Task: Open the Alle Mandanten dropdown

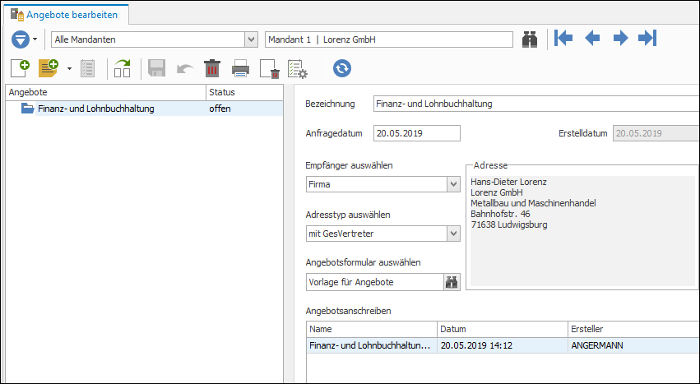Action: click(251, 39)
